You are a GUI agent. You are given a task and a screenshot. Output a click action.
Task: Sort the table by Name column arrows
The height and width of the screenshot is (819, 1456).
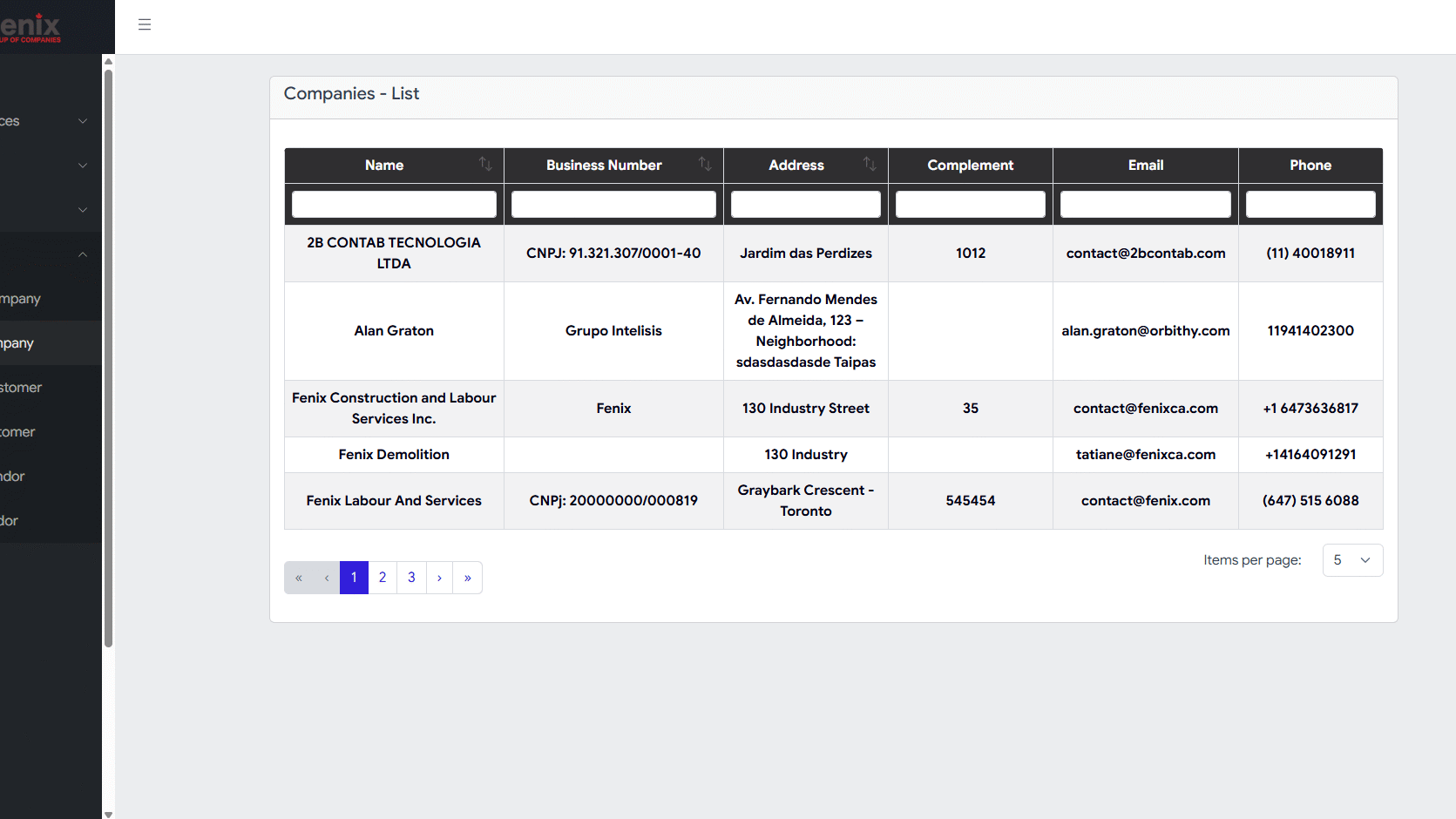pyautogui.click(x=485, y=164)
